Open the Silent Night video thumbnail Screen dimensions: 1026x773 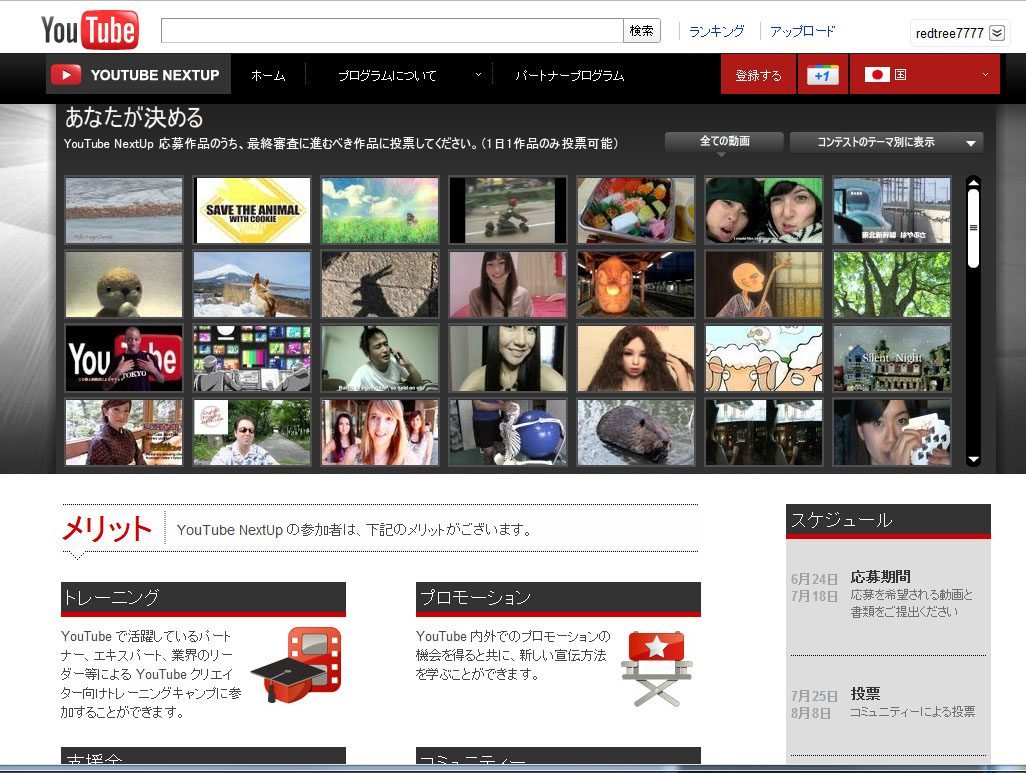(892, 359)
